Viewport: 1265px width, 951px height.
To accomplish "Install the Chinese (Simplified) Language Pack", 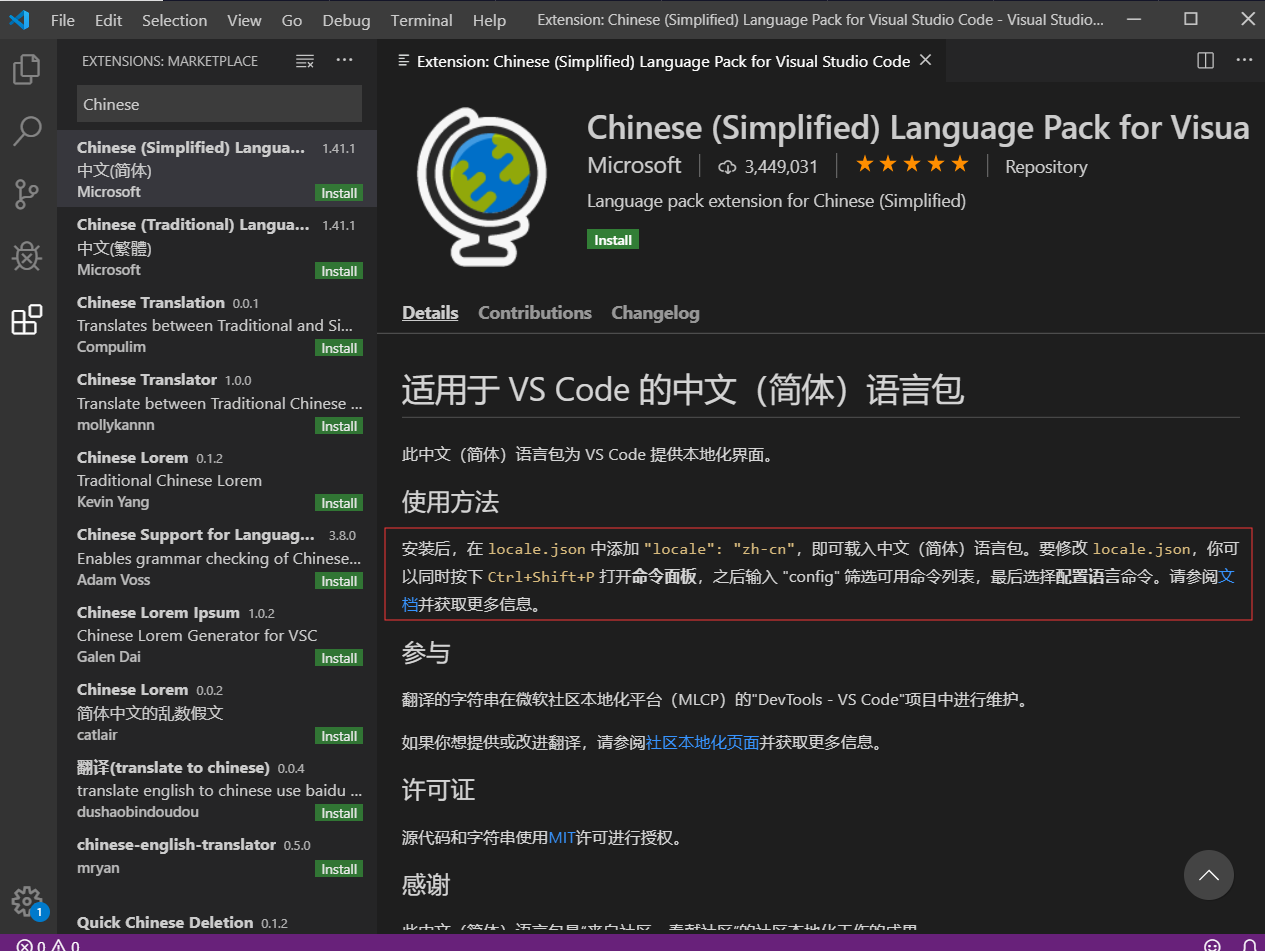I will (x=612, y=239).
